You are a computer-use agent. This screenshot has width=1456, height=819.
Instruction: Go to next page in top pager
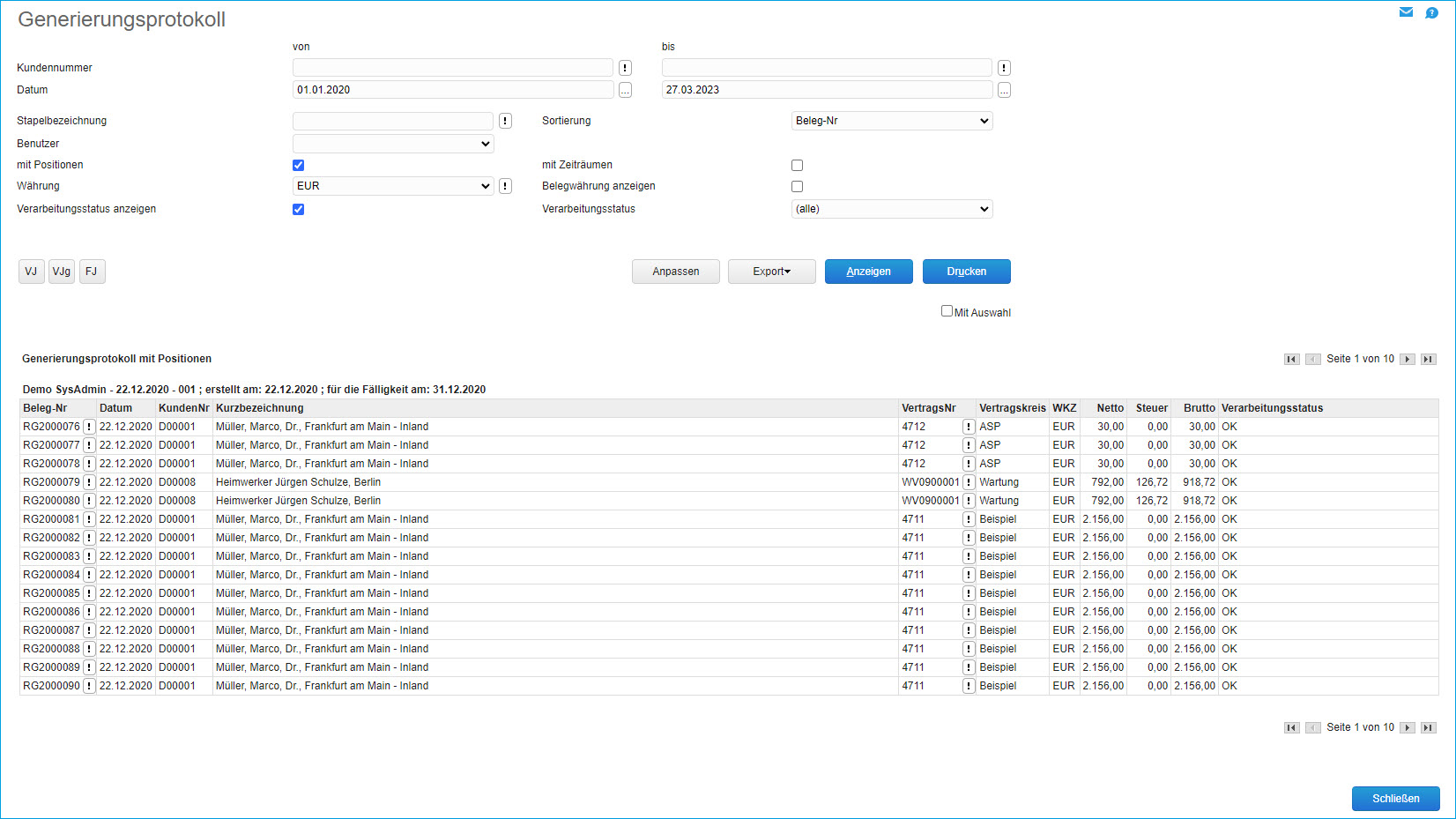(1408, 359)
